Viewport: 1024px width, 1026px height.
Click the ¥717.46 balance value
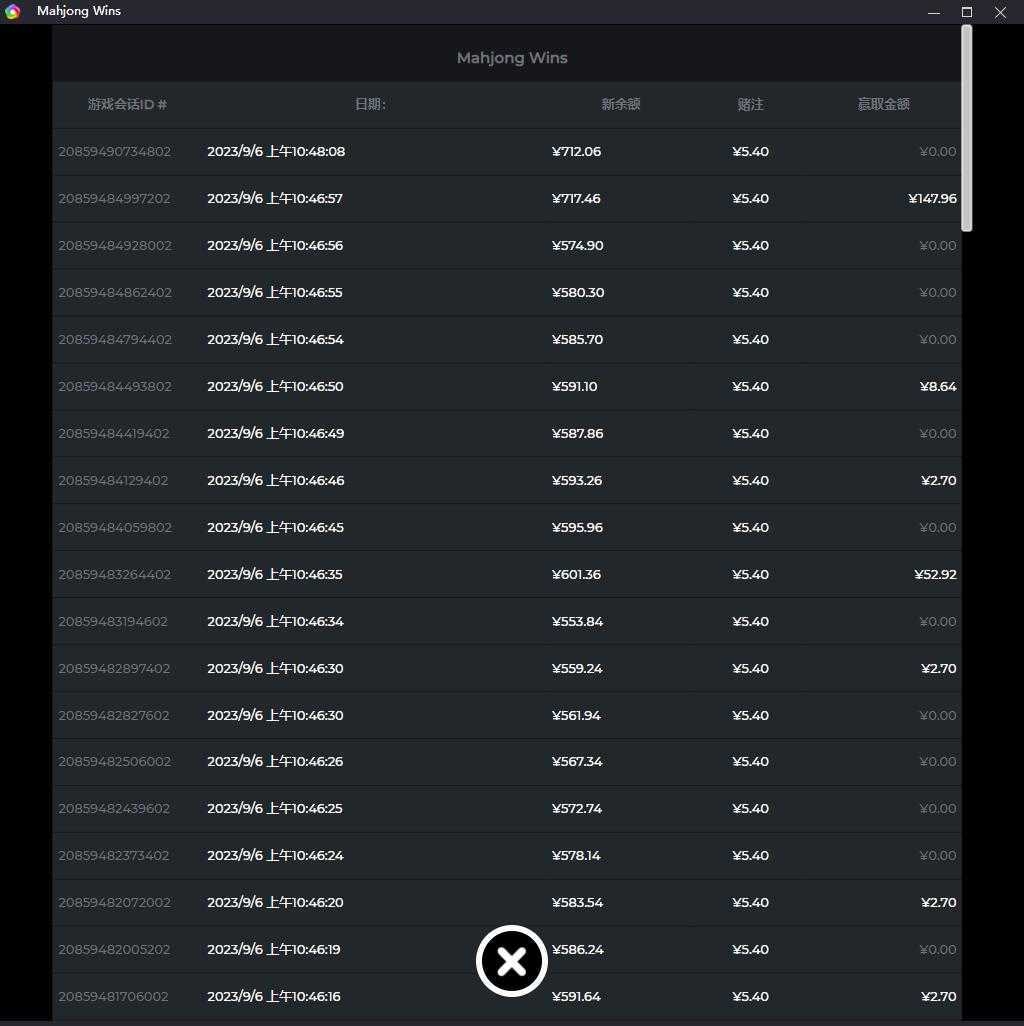tap(576, 199)
